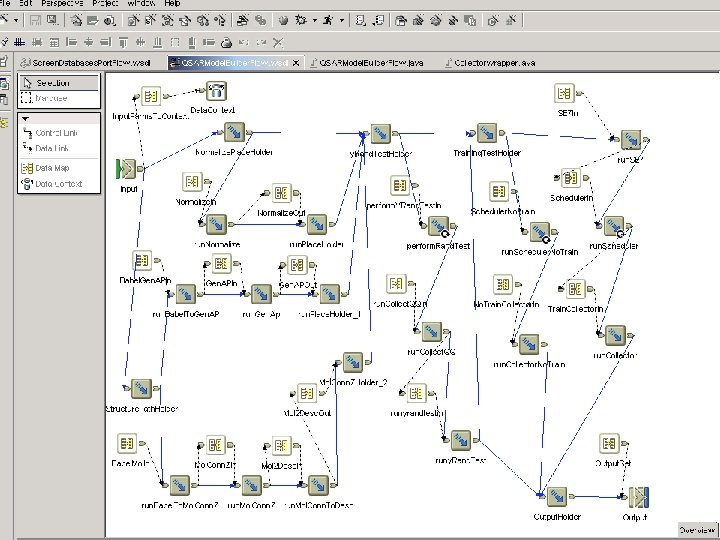The width and height of the screenshot is (720, 540).
Task: Open the New dropdown arrow in toolbar
Action: pyautogui.click(x=16, y=20)
